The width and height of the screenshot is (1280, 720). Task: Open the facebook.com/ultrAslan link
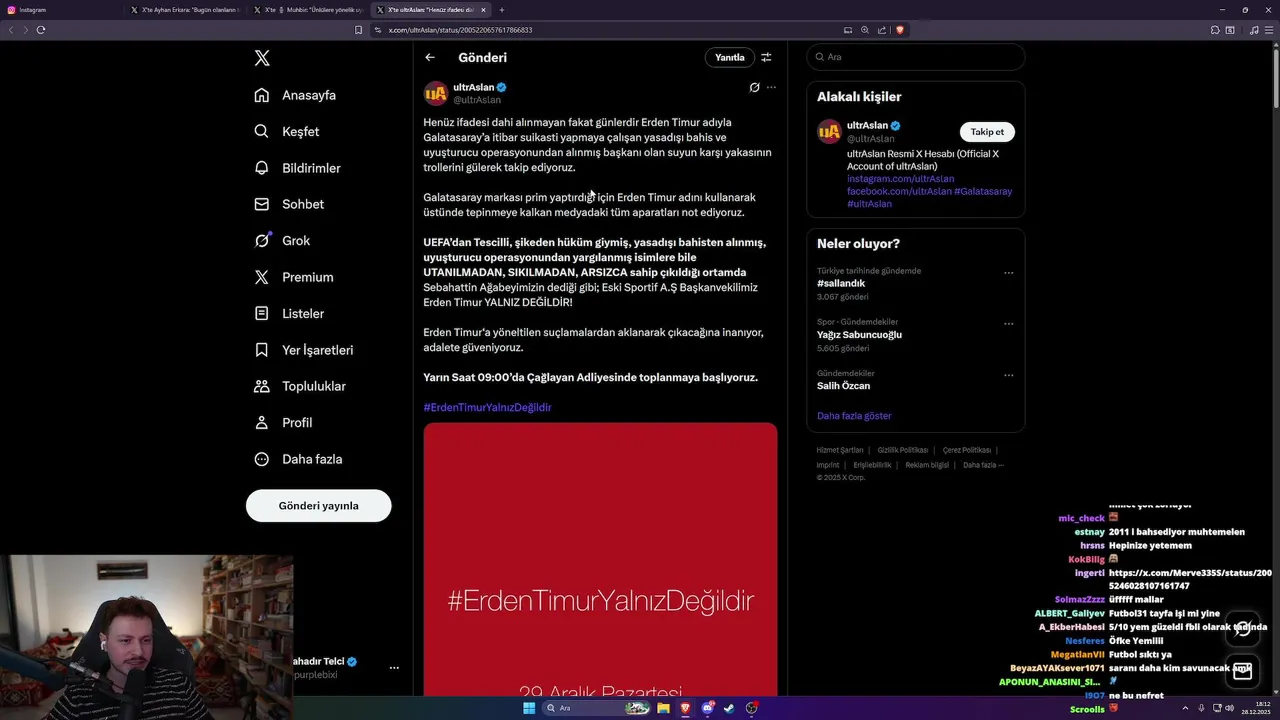click(899, 191)
